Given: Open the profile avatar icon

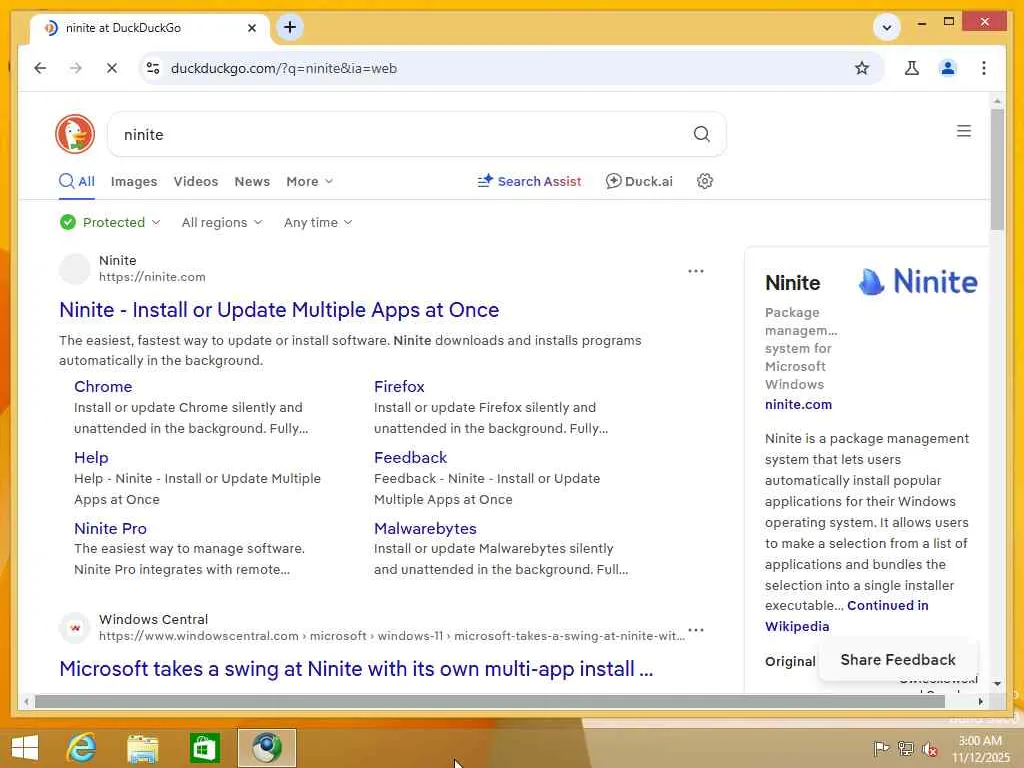Looking at the screenshot, I should tap(948, 68).
